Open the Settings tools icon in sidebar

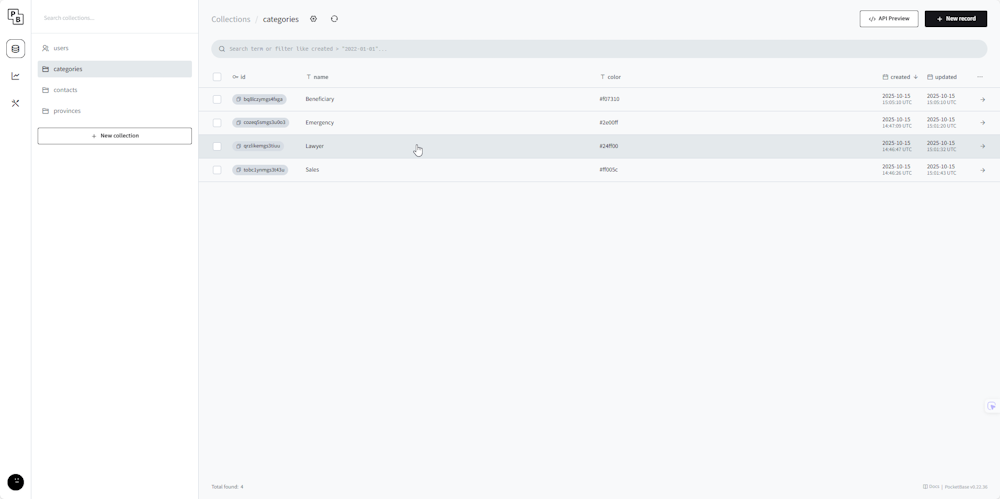coord(15,103)
